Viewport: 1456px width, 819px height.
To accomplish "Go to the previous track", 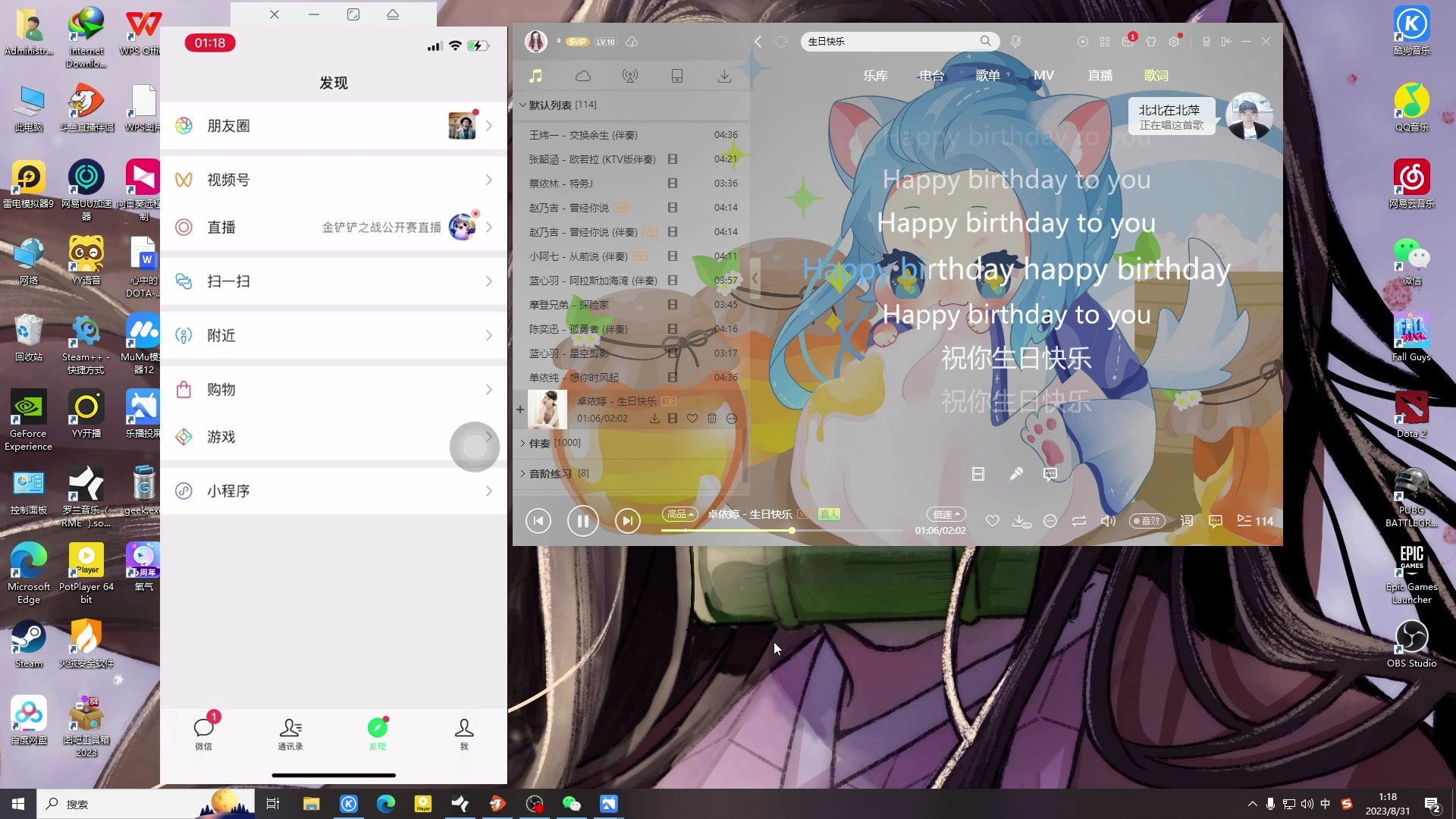I will 538,521.
